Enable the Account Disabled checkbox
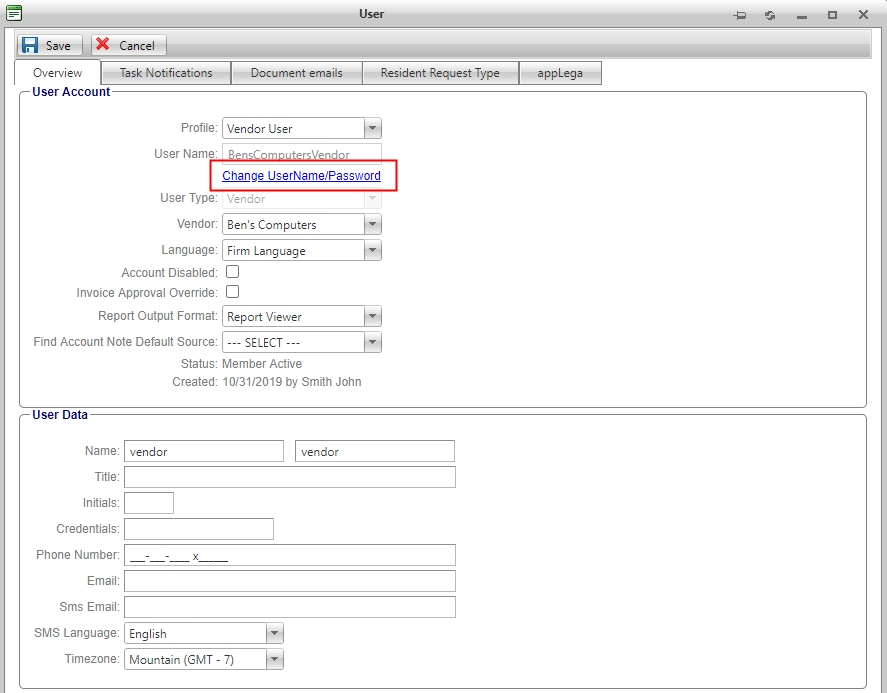 pyautogui.click(x=231, y=271)
